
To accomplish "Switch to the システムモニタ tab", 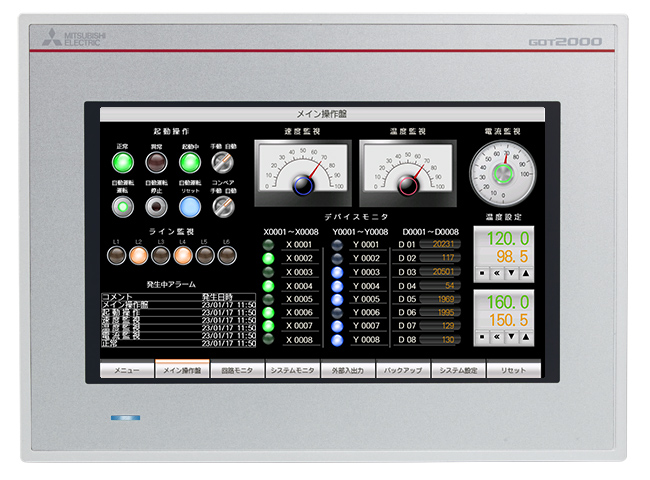I will pyautogui.click(x=293, y=370).
